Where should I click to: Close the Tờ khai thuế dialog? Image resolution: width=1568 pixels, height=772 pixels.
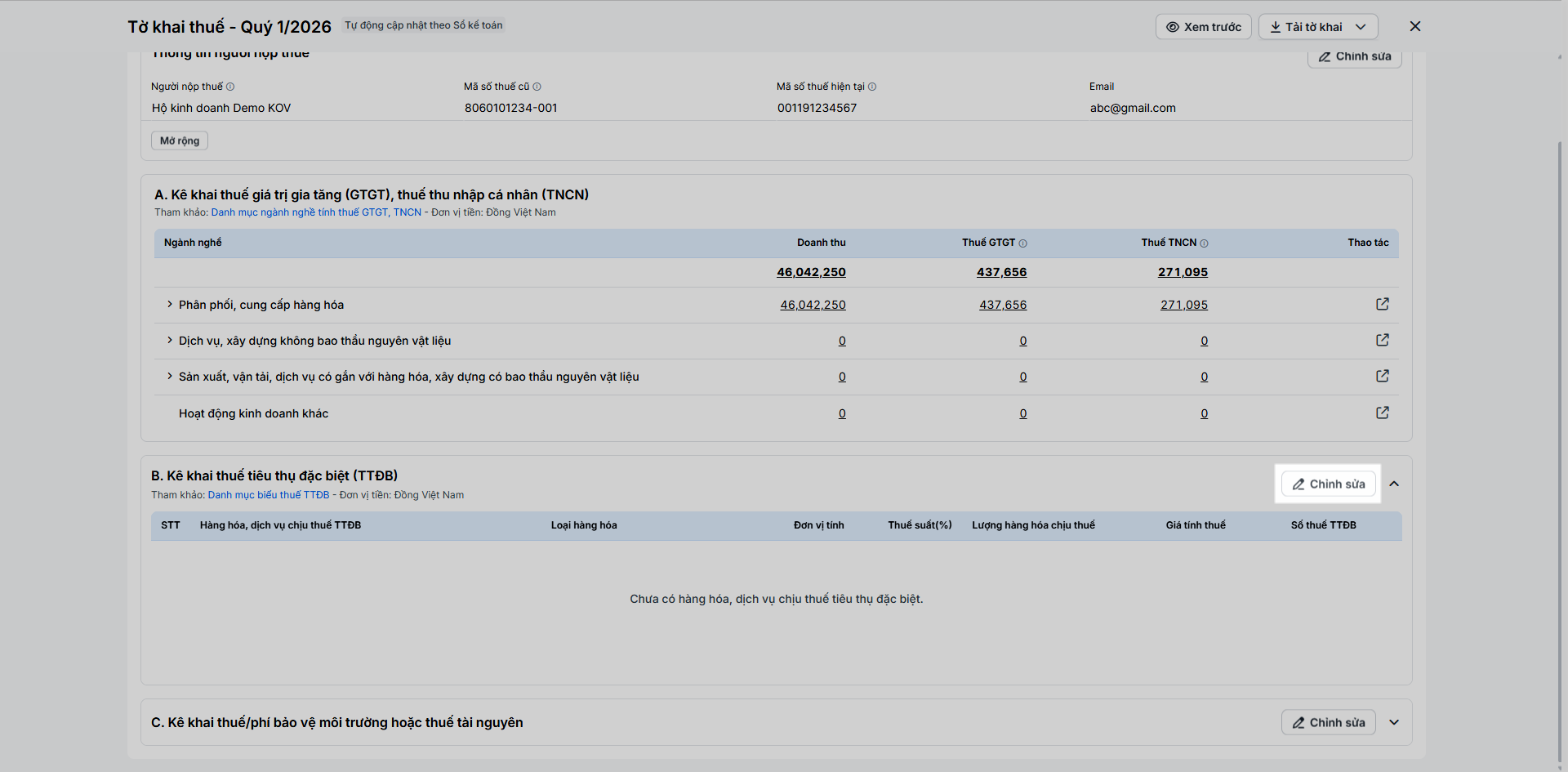point(1415,26)
